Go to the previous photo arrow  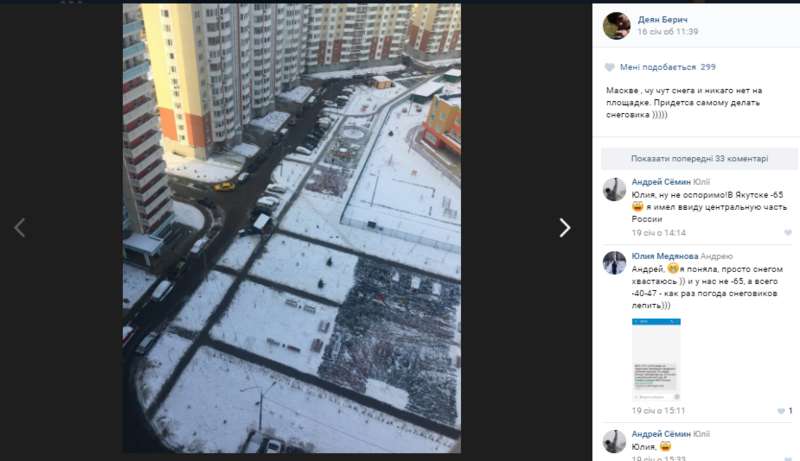coord(19,228)
